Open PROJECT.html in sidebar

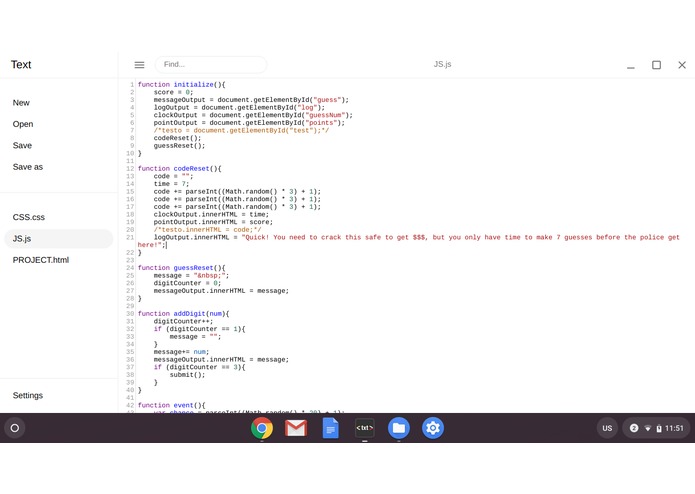tap(41, 260)
